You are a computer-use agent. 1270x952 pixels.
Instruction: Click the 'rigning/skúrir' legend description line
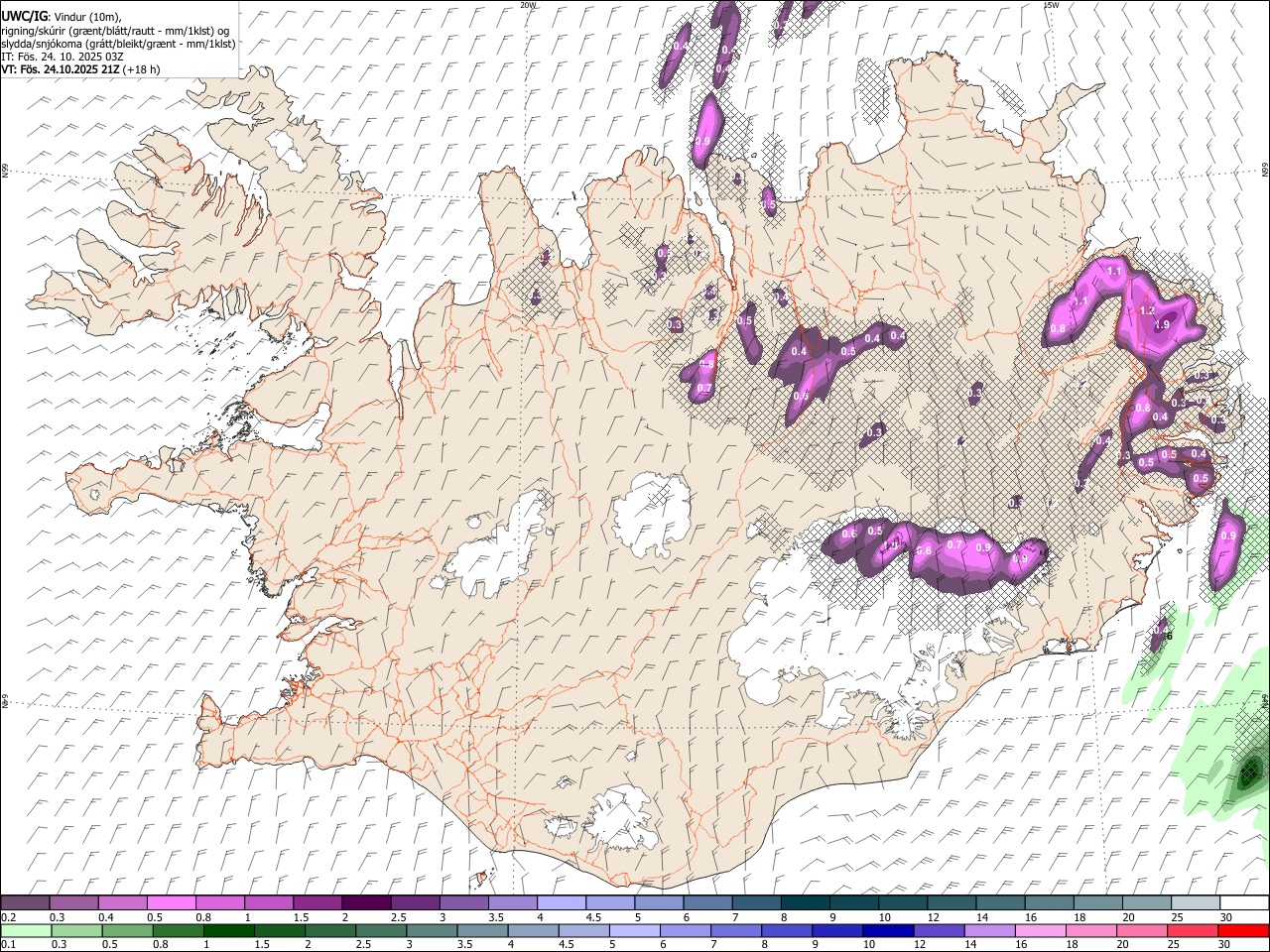point(115,30)
